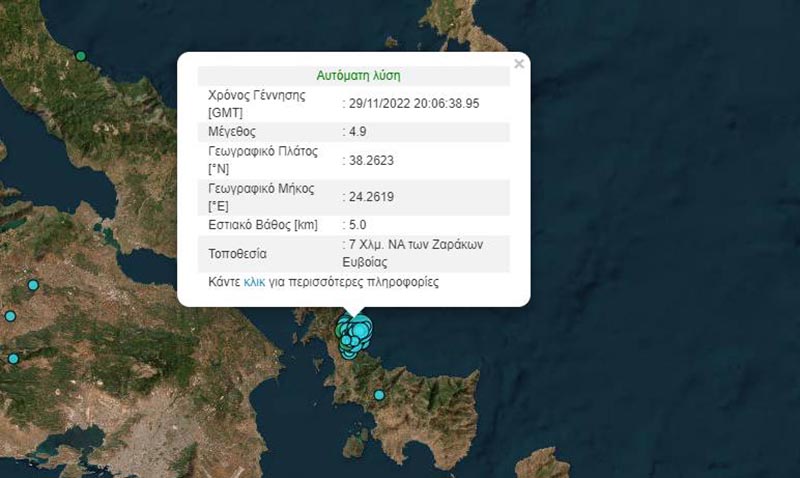This screenshot has width=800, height=478.
Task: Close the earthquake info popup
Action: coord(518,64)
